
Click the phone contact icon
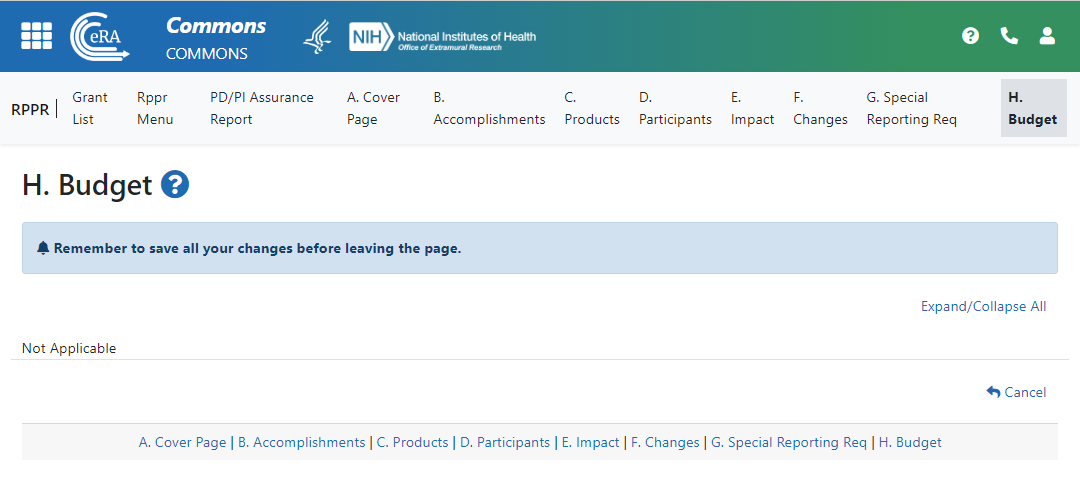(x=1009, y=36)
